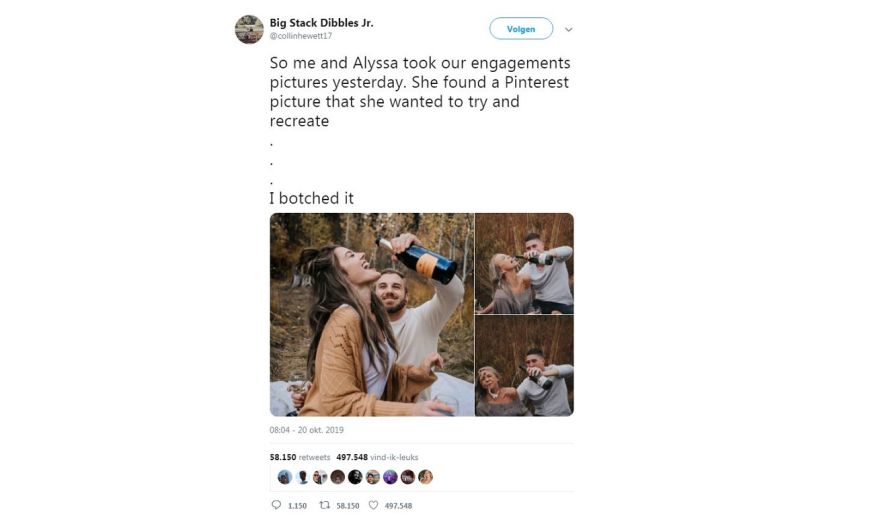Open Big Stack Dibbles Jr. profile avatar
Viewport: 874px width, 526px height.
click(249, 29)
